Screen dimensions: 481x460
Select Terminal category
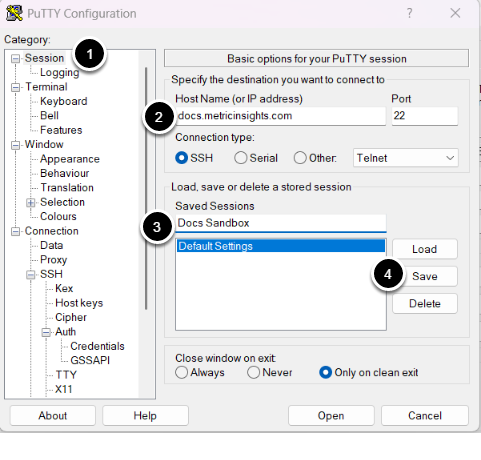click(x=46, y=87)
